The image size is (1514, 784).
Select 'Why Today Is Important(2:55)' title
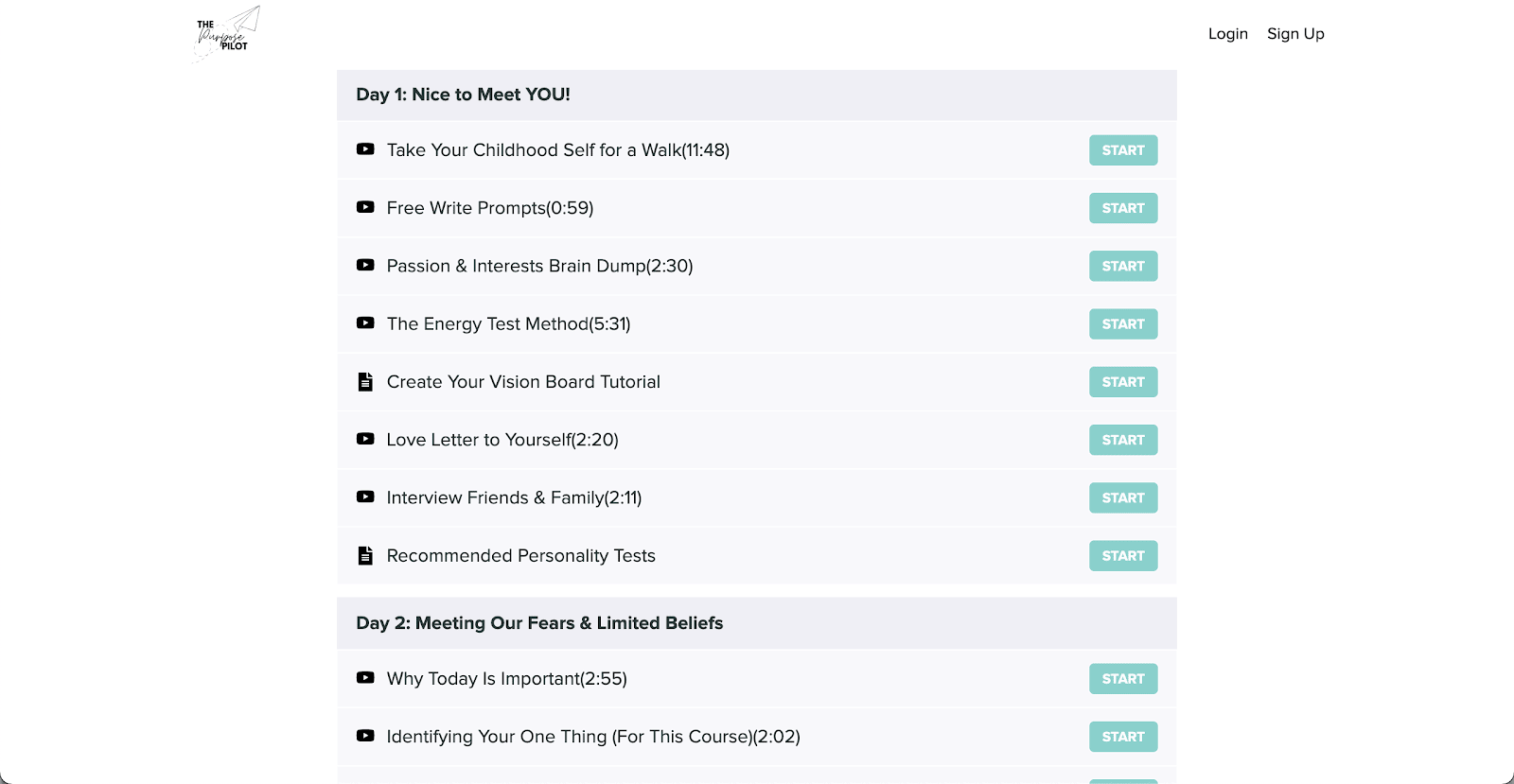tap(506, 679)
